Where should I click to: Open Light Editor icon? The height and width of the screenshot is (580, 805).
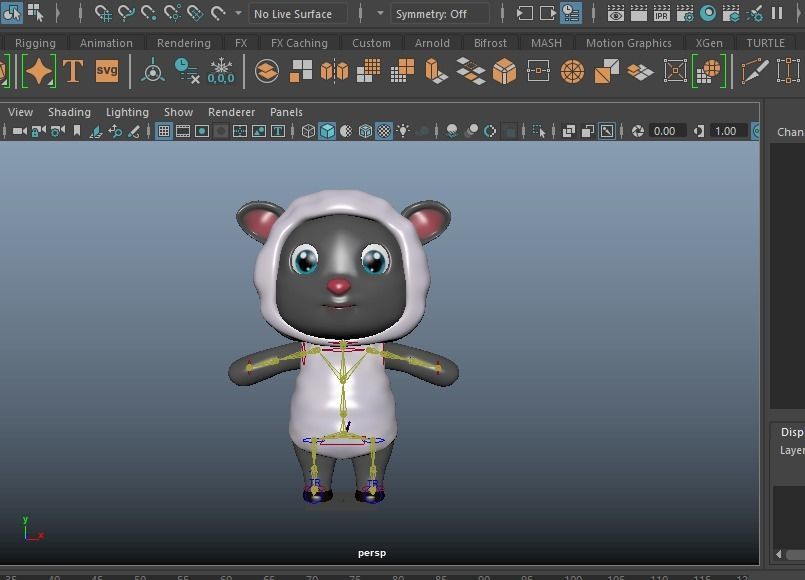point(754,13)
